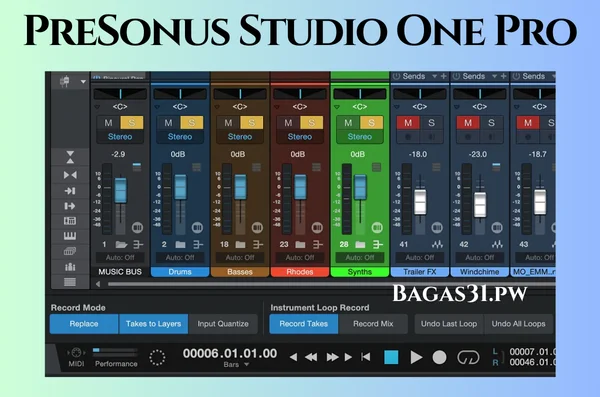Mute the MUSIC BUS channel

[x=109, y=123]
